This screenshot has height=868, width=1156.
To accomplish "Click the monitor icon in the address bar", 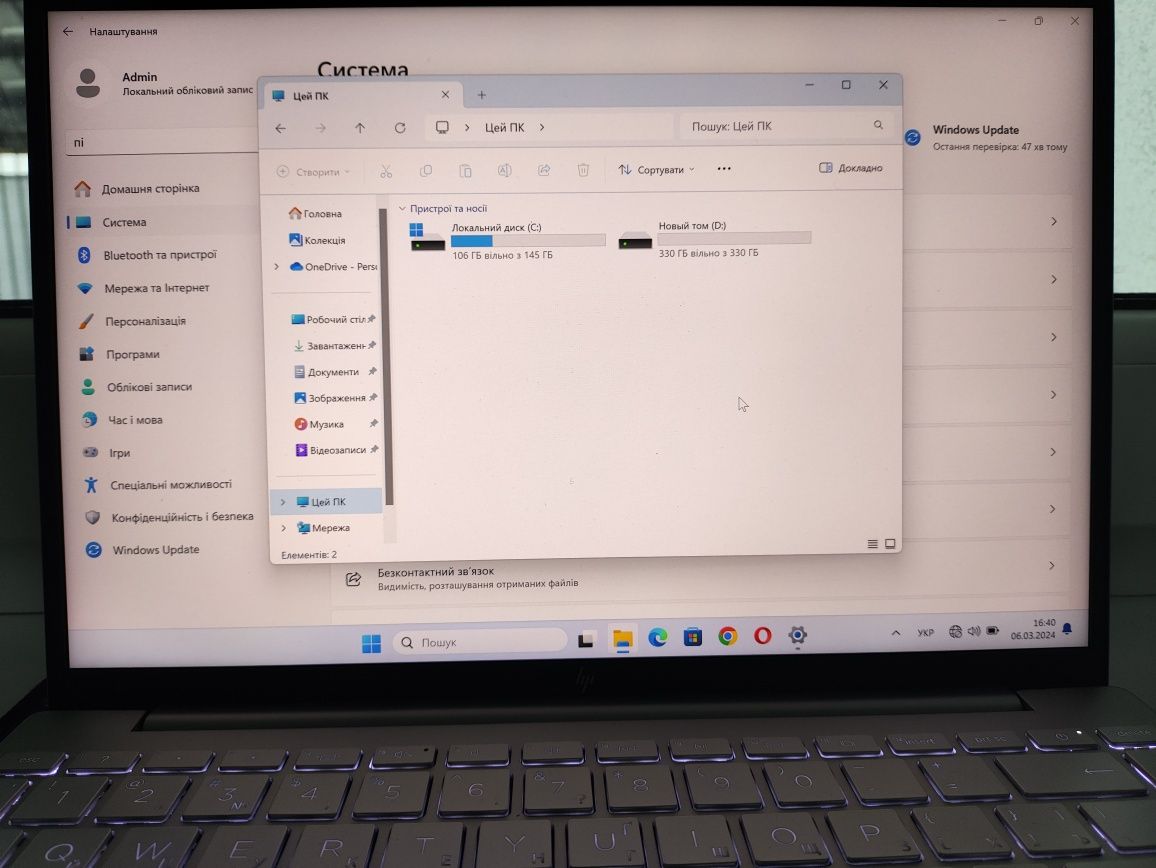I will coord(442,128).
